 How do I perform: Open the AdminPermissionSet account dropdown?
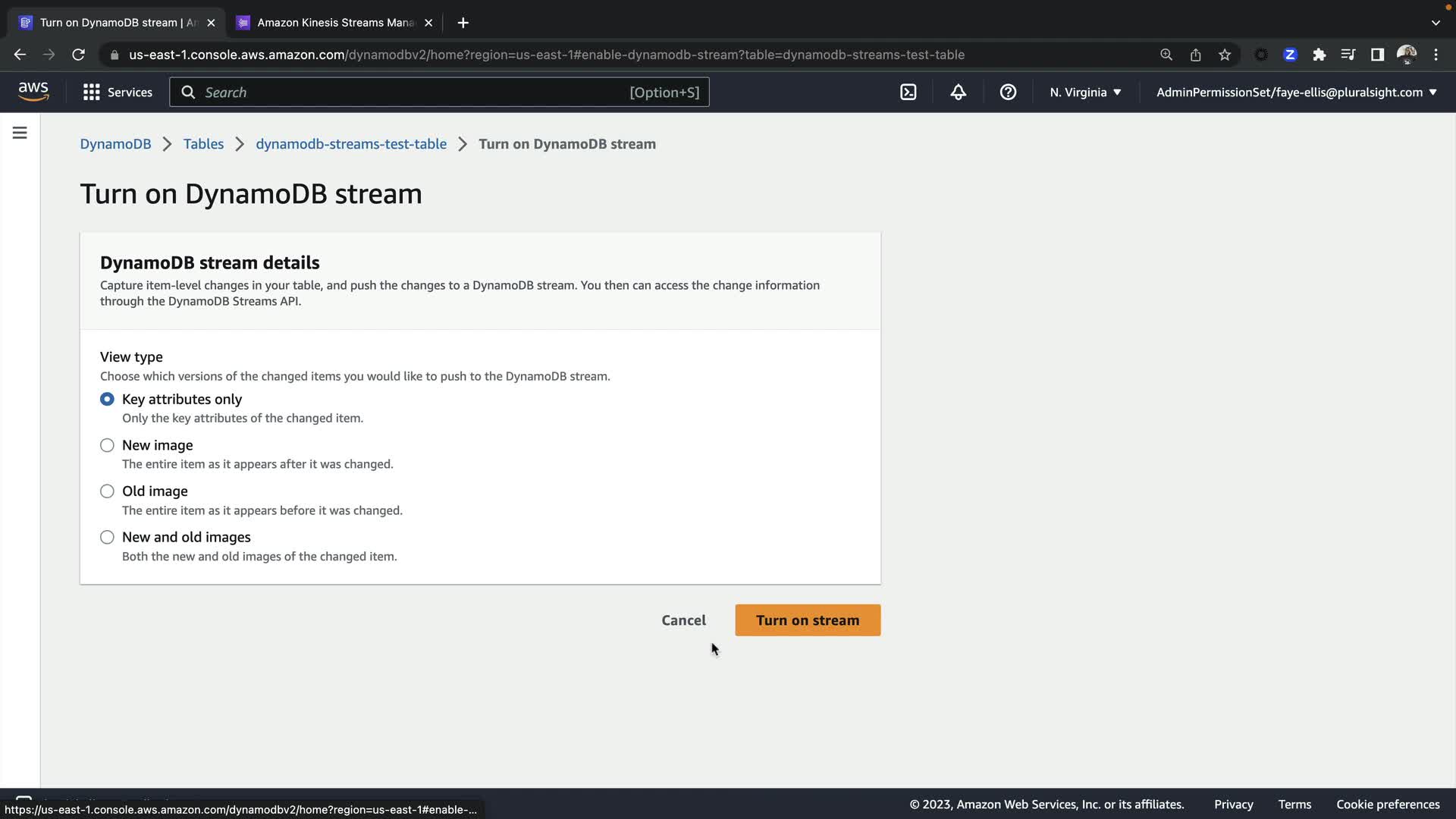tap(1296, 93)
